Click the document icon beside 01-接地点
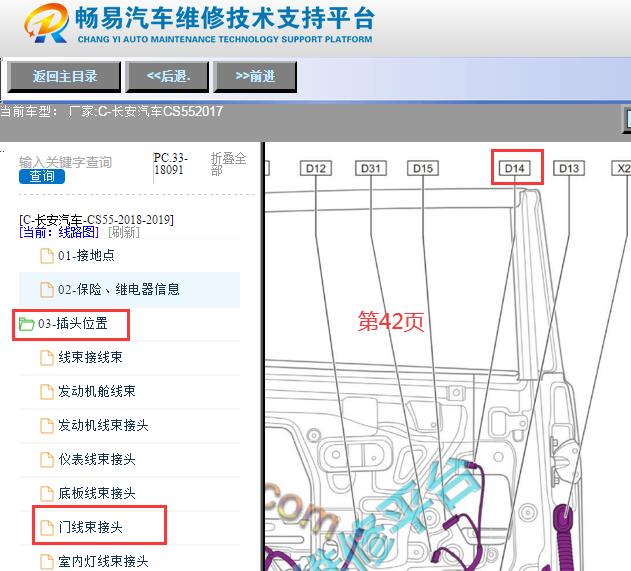The image size is (631, 571). (x=47, y=256)
